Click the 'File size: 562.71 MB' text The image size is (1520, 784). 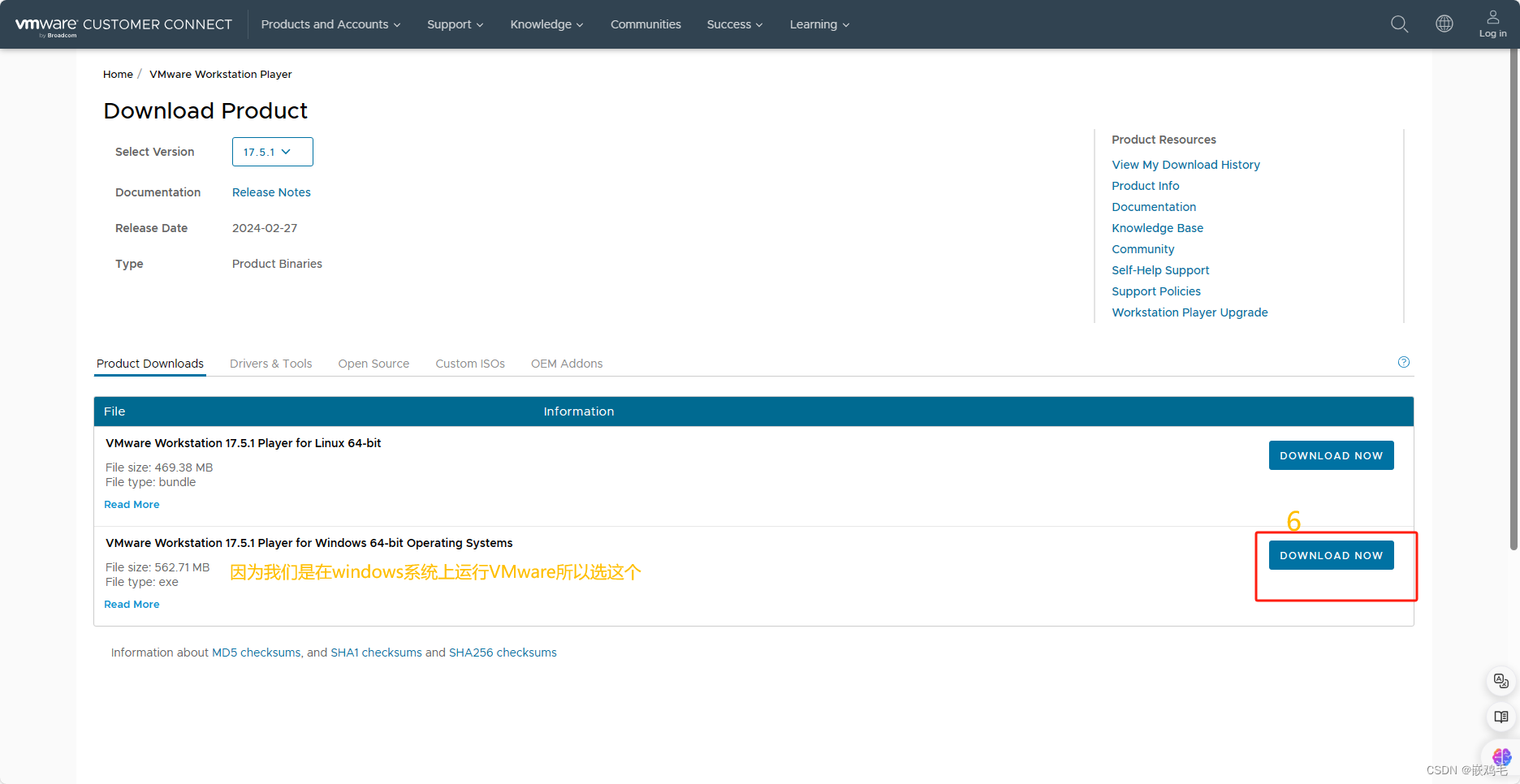coord(158,567)
